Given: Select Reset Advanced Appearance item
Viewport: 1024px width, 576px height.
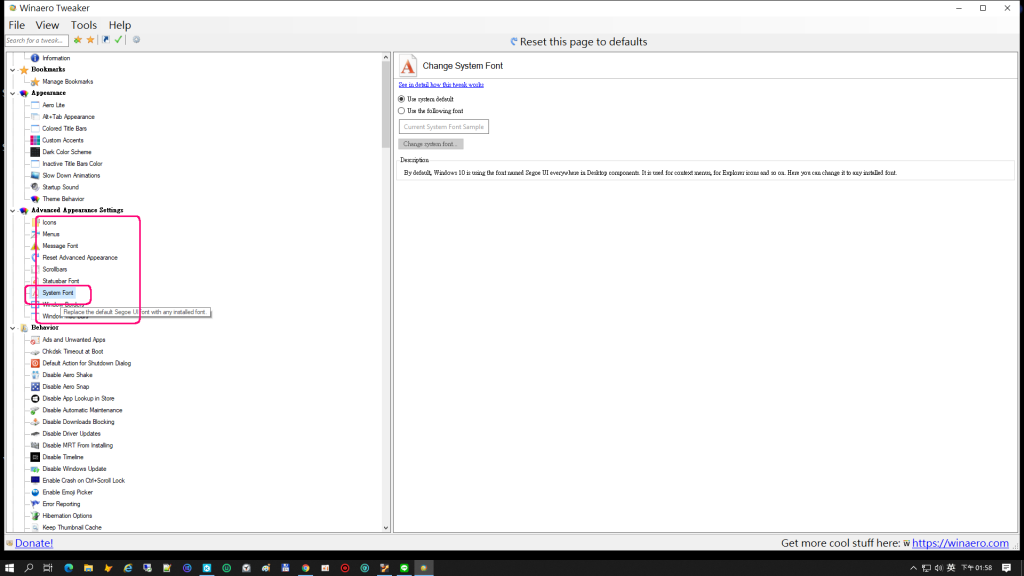Looking at the screenshot, I should tap(80, 258).
